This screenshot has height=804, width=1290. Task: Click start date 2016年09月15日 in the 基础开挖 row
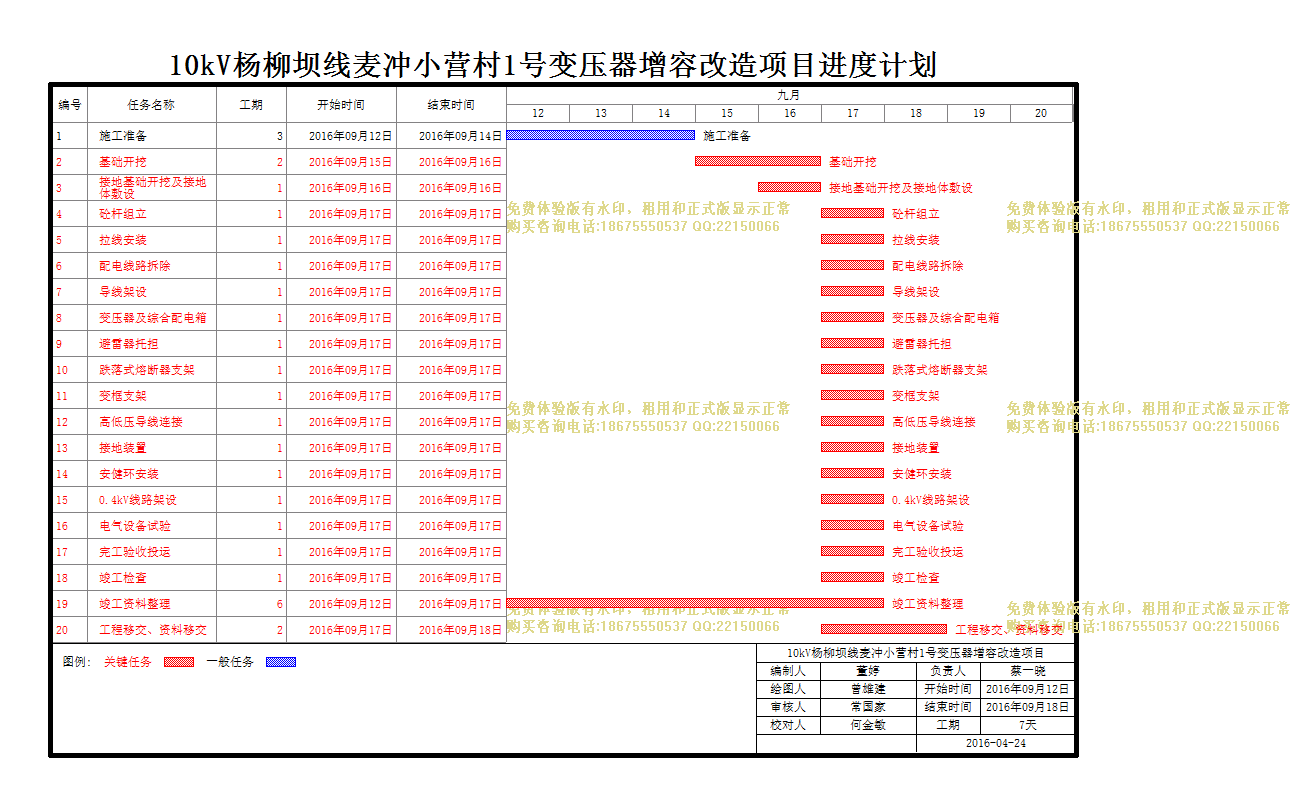[x=350, y=162]
